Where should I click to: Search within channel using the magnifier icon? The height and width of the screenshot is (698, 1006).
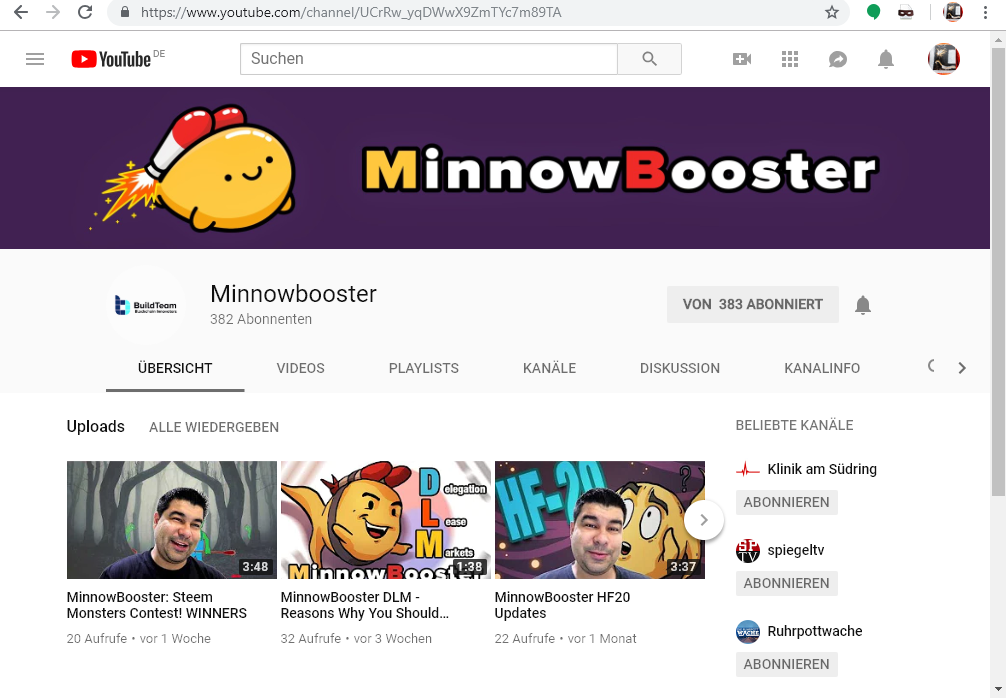point(932,367)
